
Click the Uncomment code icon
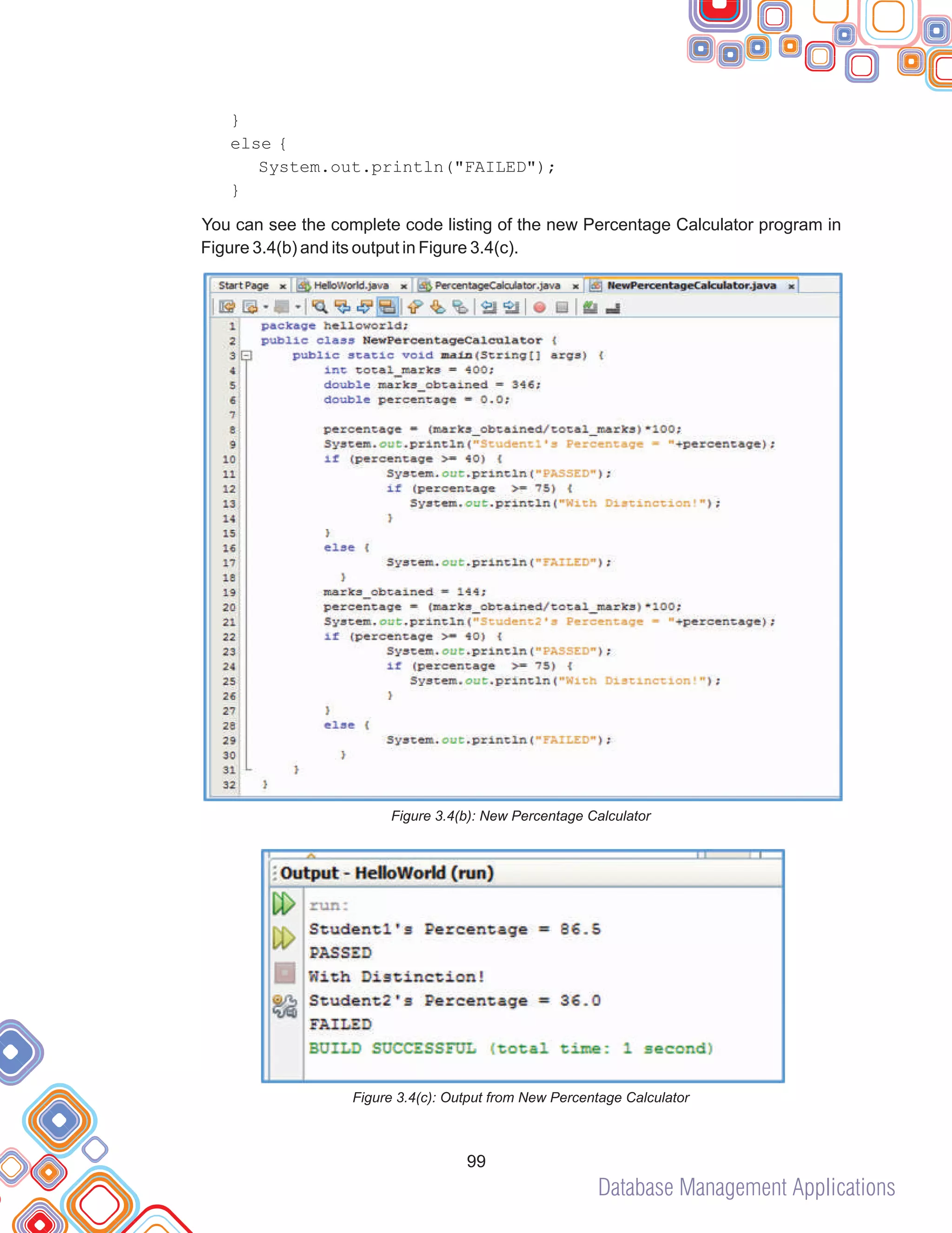point(613,307)
